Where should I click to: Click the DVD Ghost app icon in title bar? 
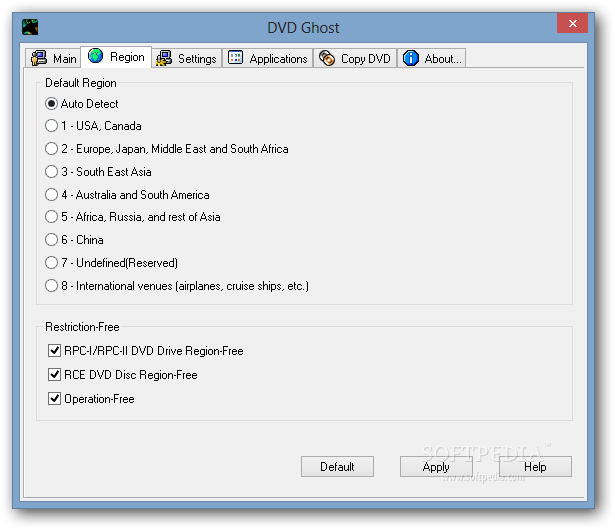30,27
